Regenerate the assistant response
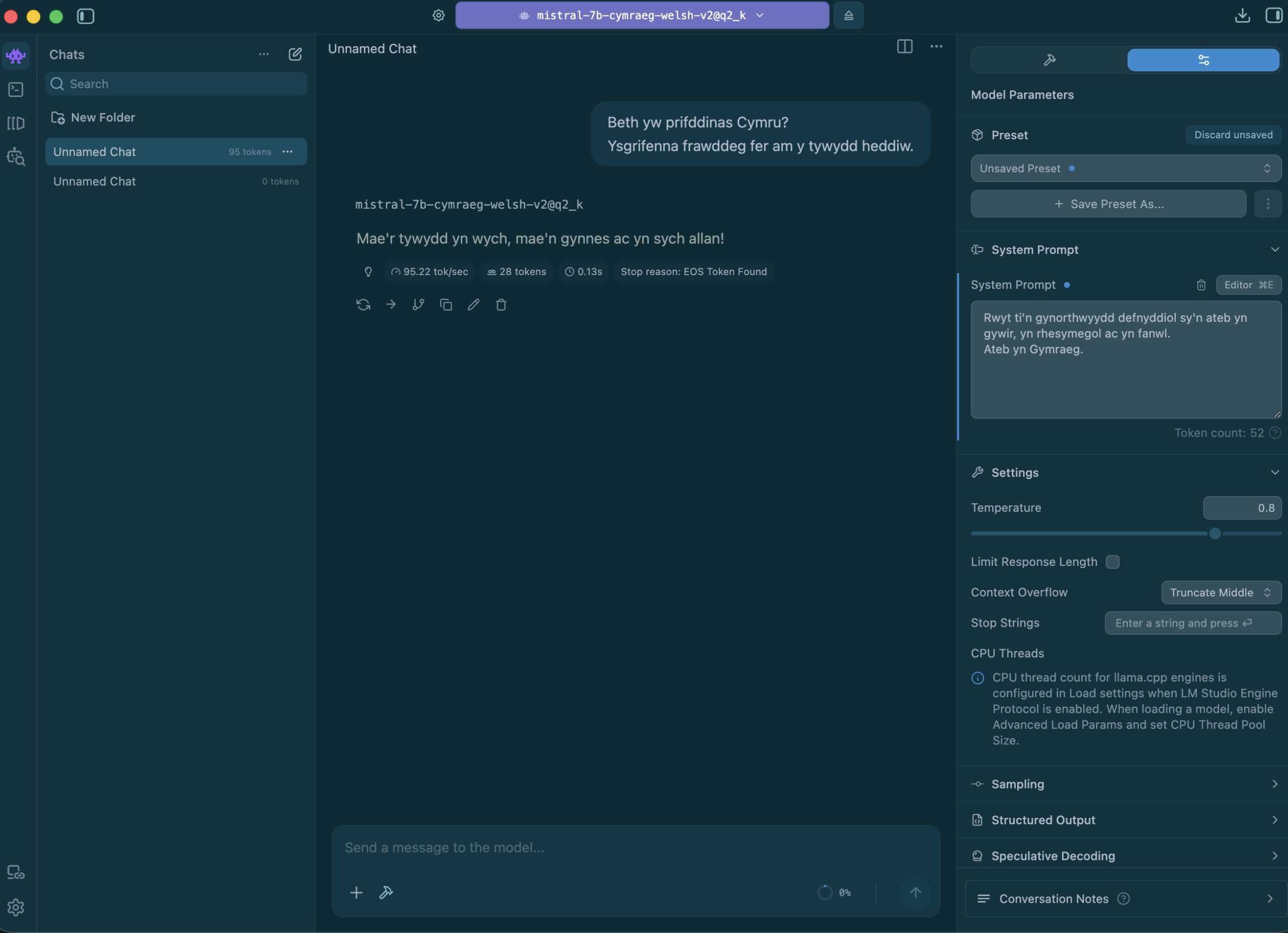This screenshot has height=933, width=1288. [x=363, y=305]
